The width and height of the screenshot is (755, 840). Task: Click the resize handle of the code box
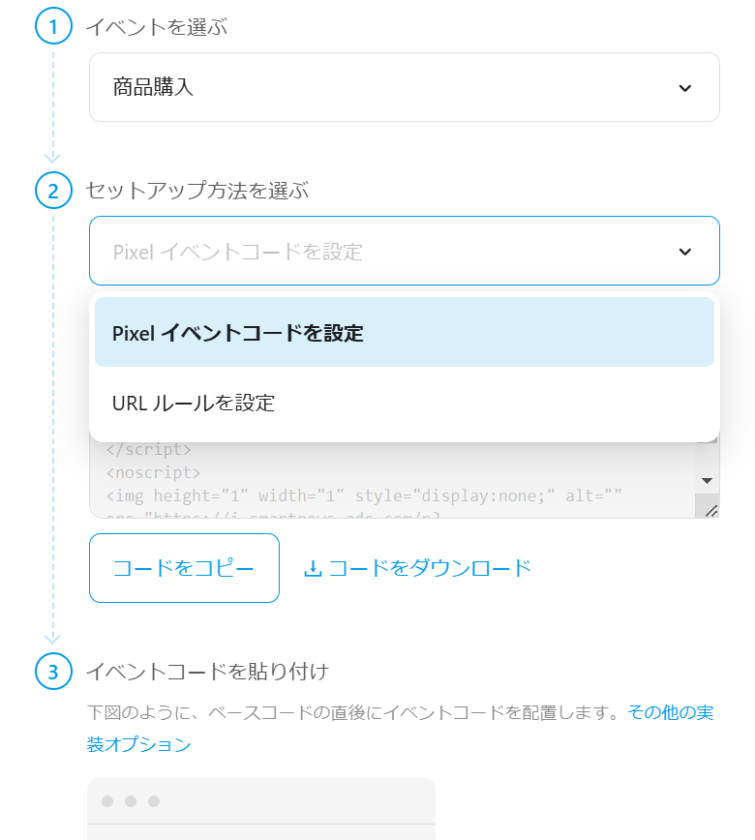[x=710, y=510]
